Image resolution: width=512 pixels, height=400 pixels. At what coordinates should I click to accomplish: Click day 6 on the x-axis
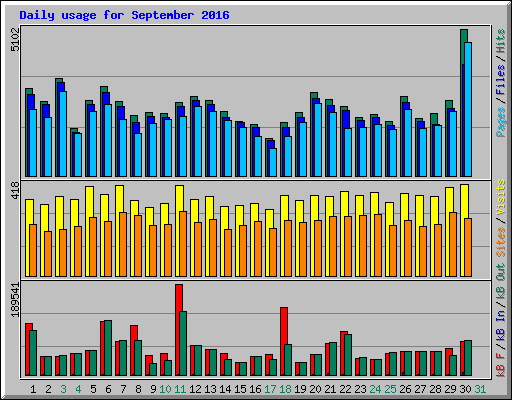click(108, 389)
